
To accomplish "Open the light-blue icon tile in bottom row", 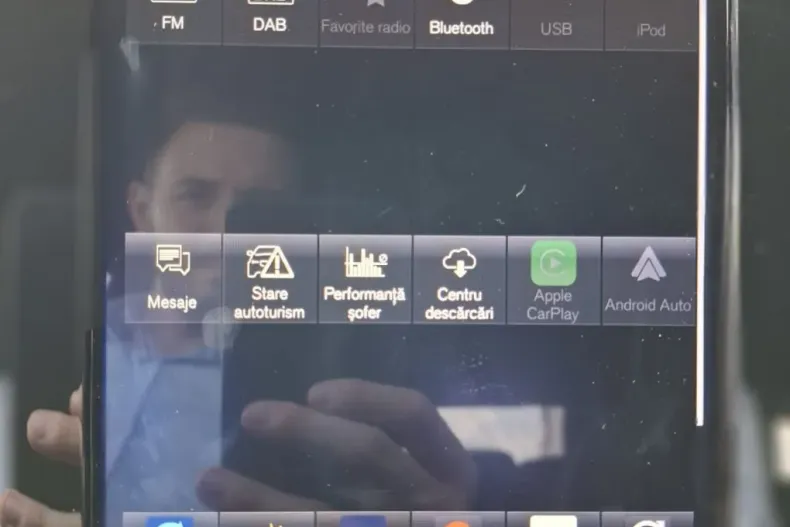I will tap(170, 520).
